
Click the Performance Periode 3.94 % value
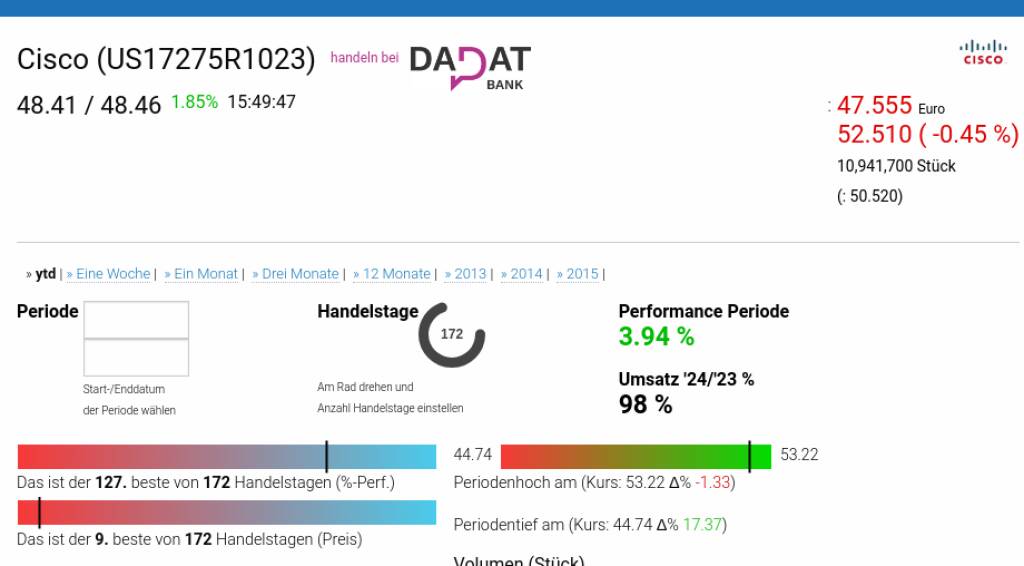[x=656, y=337]
